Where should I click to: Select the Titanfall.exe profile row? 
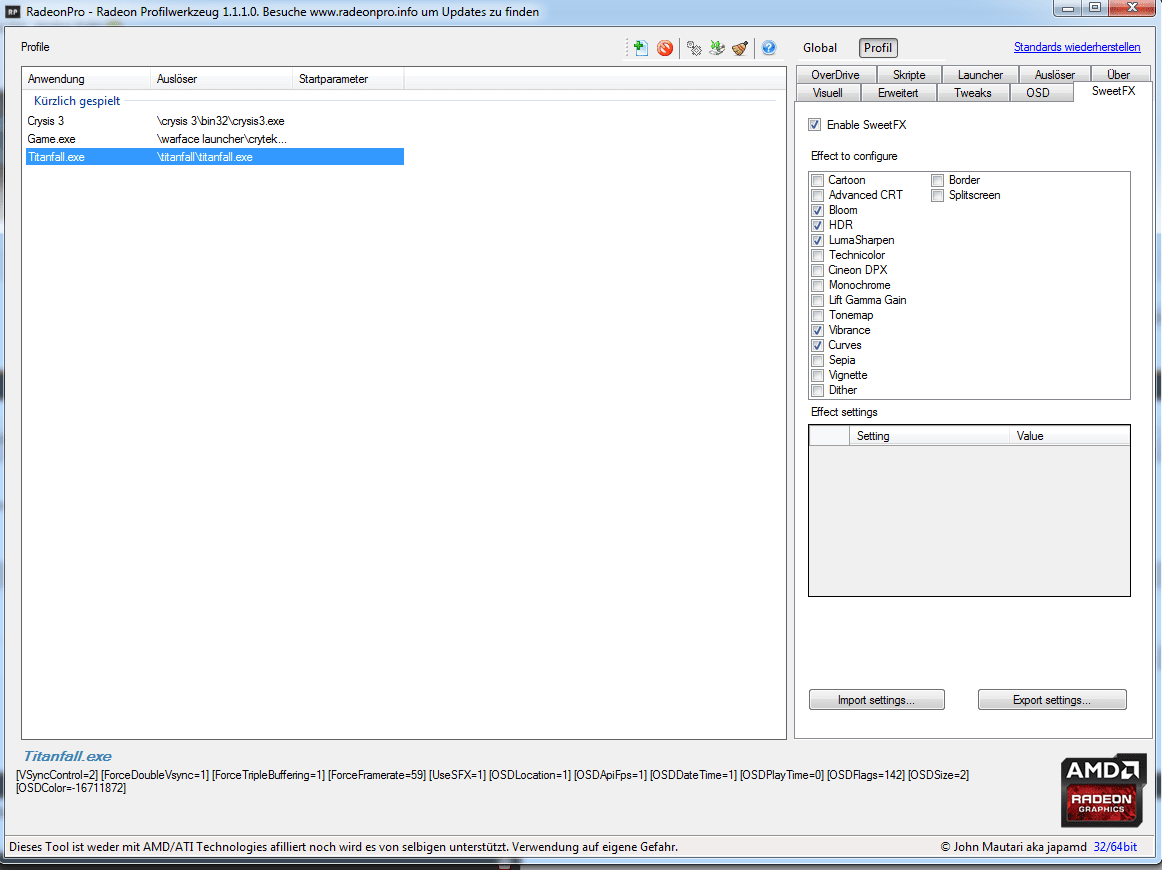tap(215, 157)
